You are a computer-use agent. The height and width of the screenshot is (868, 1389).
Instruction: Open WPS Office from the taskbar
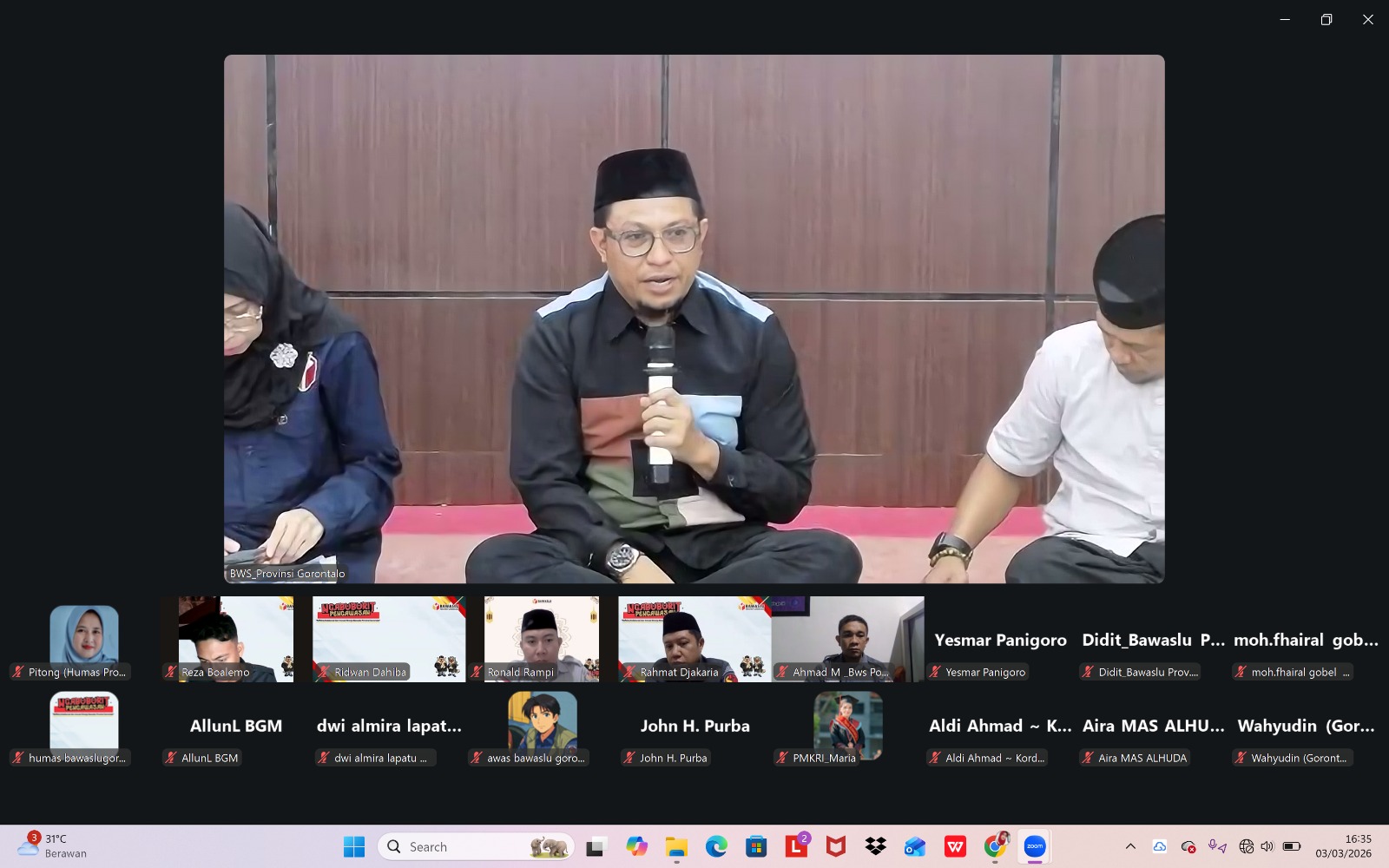955,846
